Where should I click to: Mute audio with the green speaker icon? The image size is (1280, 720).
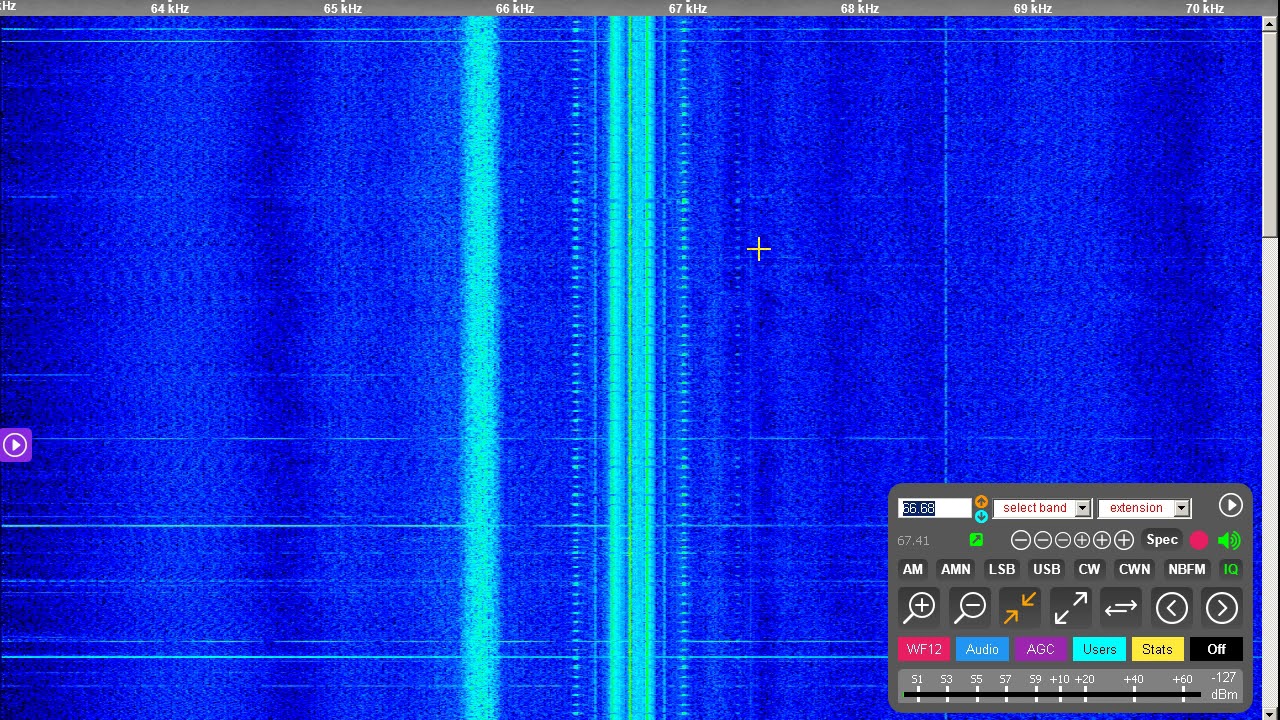[x=1229, y=540]
